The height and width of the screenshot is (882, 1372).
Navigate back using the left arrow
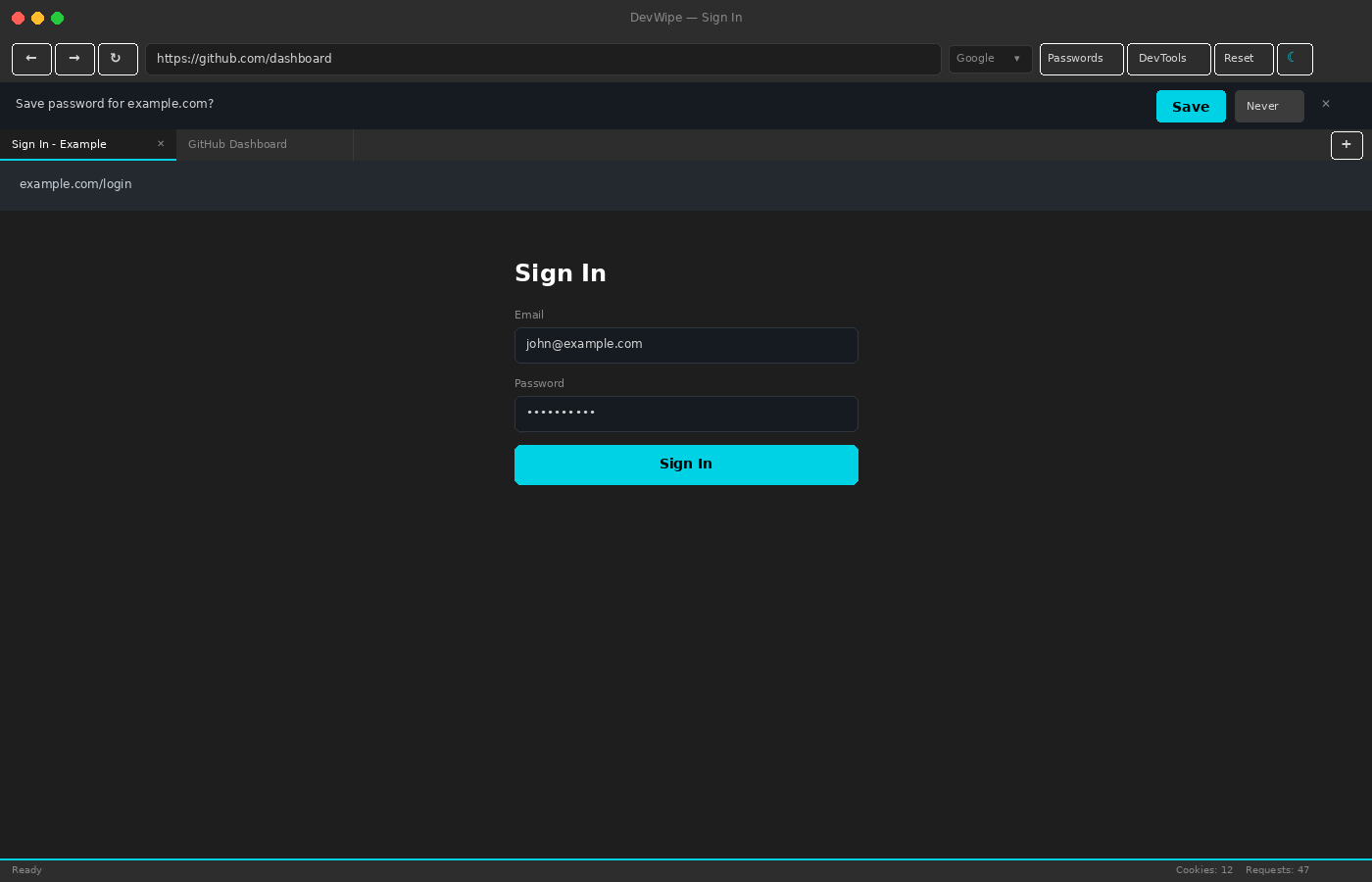[31, 59]
